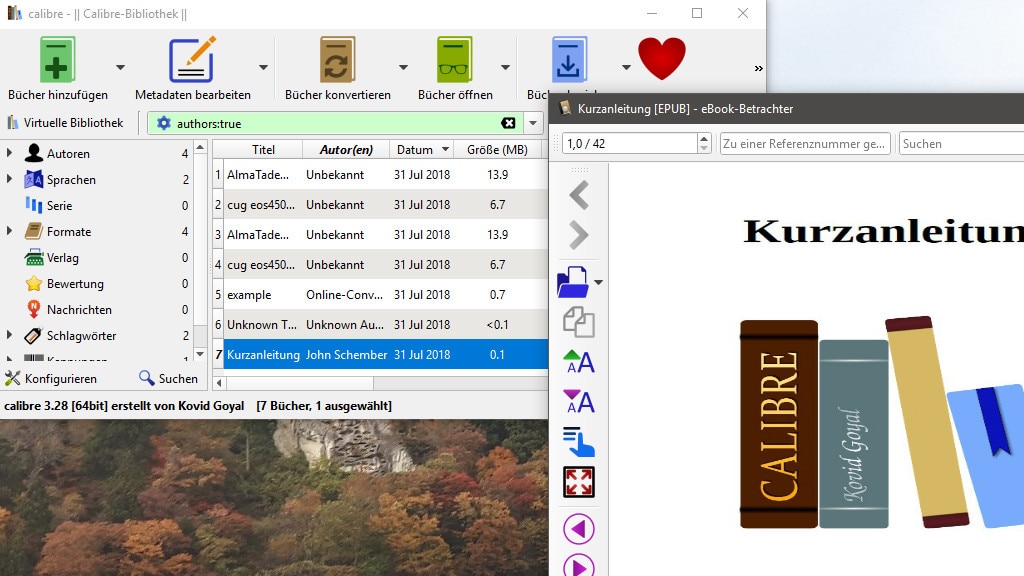Screen dimensions: 1024x576
Task: Expand the Autoren tree category
Action: [10, 153]
